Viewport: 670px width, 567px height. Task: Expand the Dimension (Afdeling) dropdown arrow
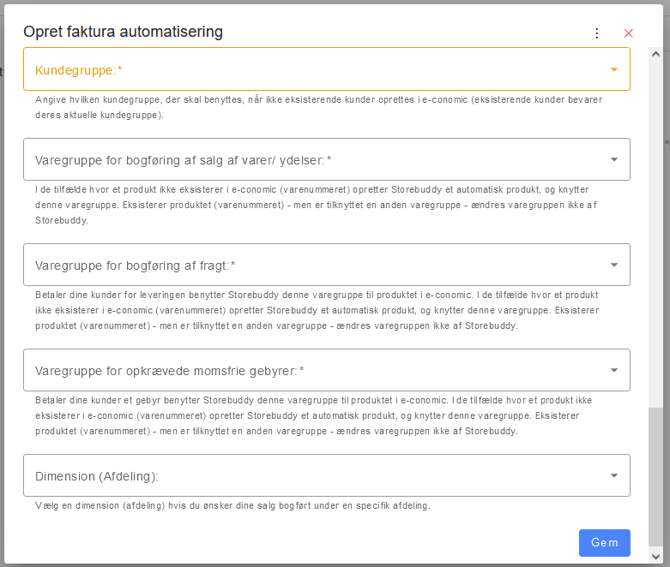(x=614, y=476)
